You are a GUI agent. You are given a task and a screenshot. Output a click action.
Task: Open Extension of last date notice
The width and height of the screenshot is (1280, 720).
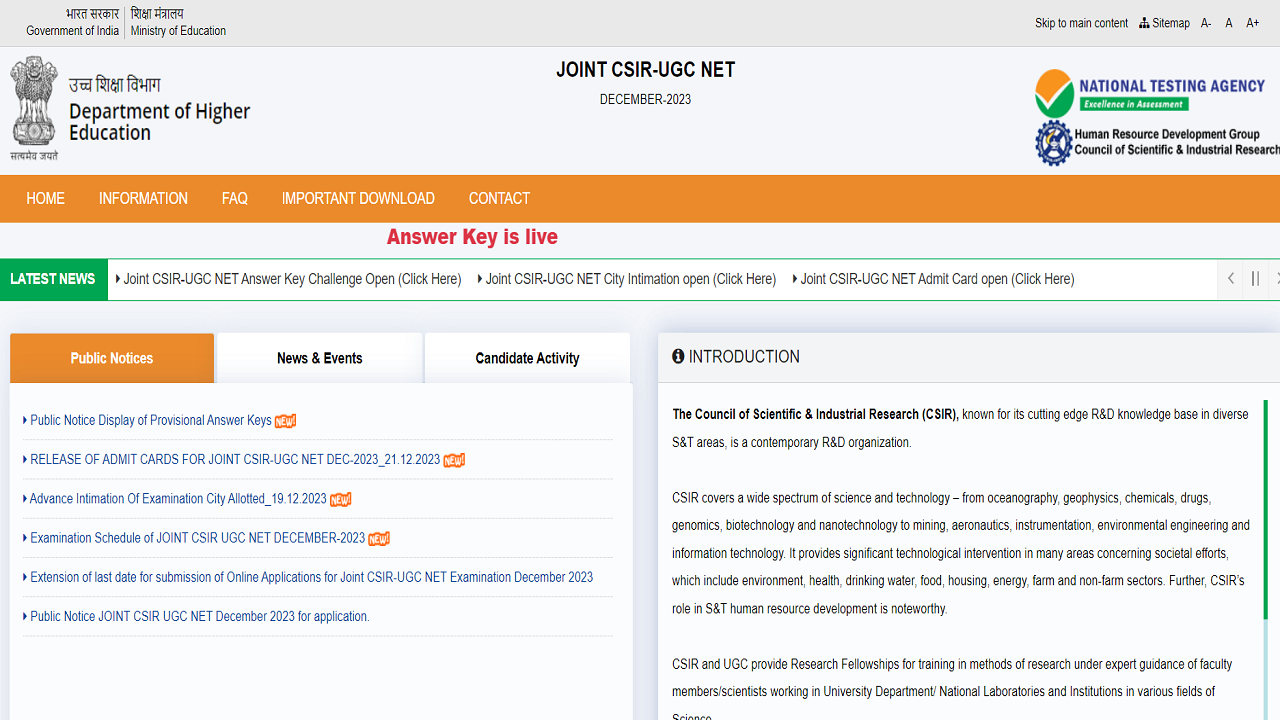click(x=311, y=577)
